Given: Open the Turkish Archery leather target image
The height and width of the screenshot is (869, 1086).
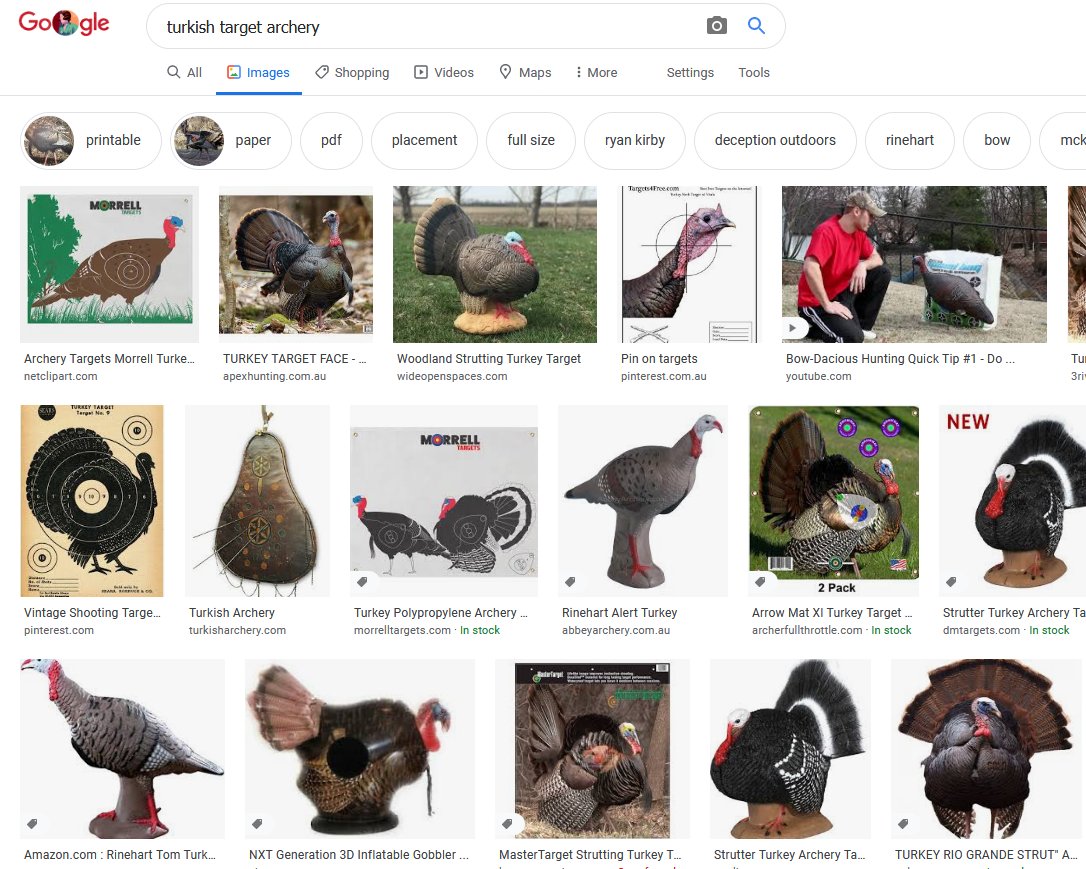Looking at the screenshot, I should point(257,501).
